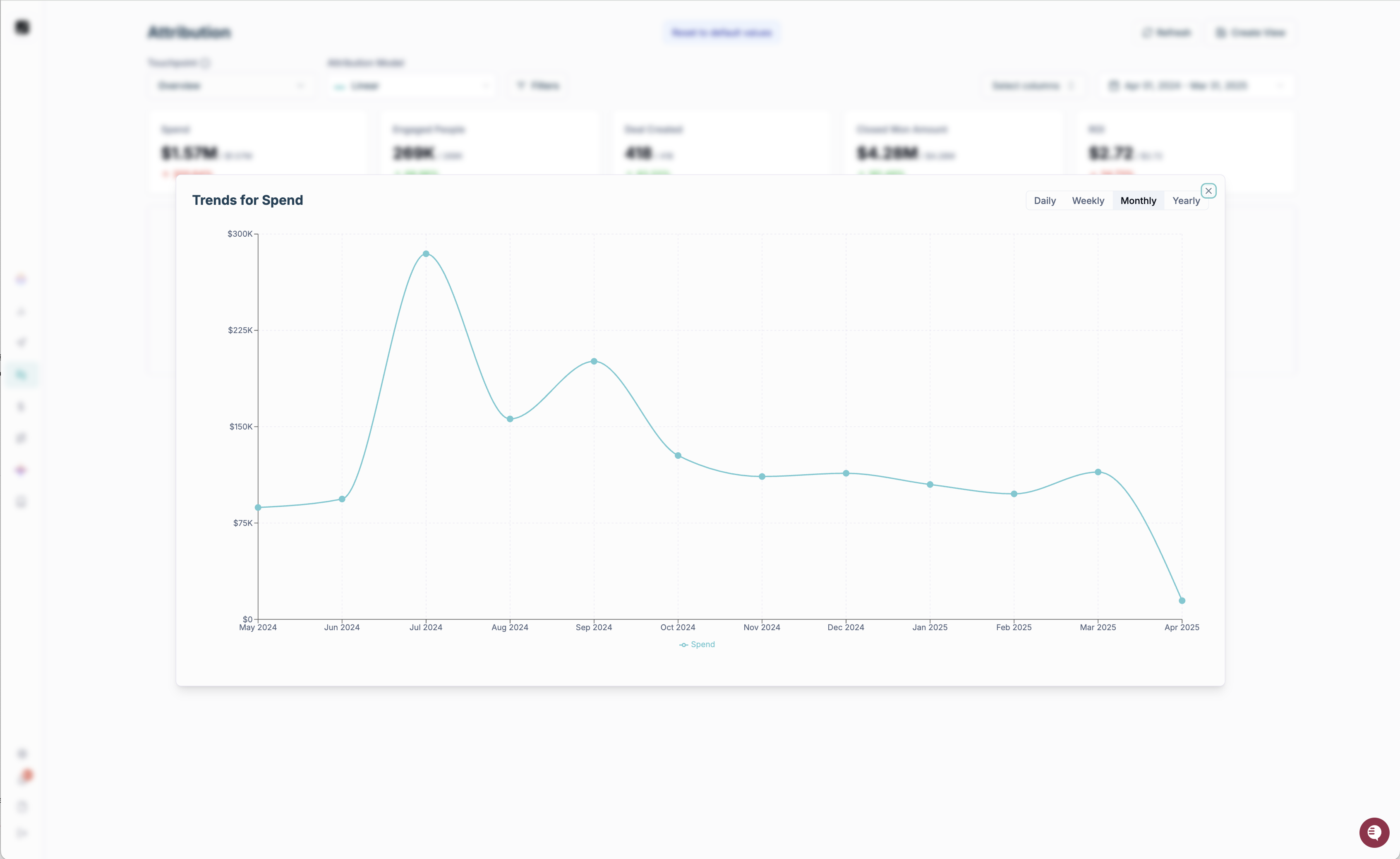
Task: Select the May 2024 starting data point
Action: coord(258,507)
